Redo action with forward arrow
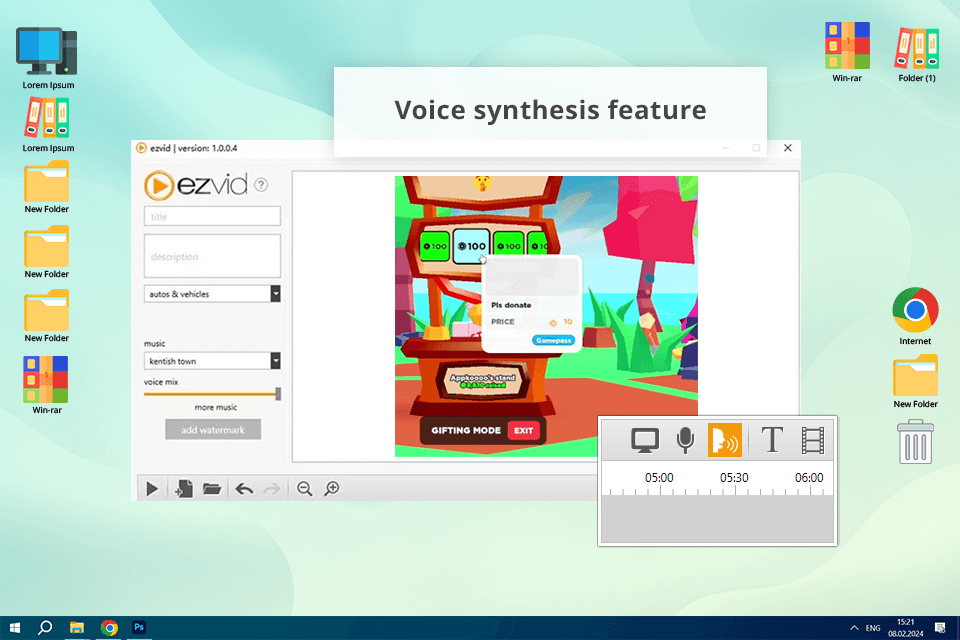Viewport: 960px width, 640px height. click(271, 488)
